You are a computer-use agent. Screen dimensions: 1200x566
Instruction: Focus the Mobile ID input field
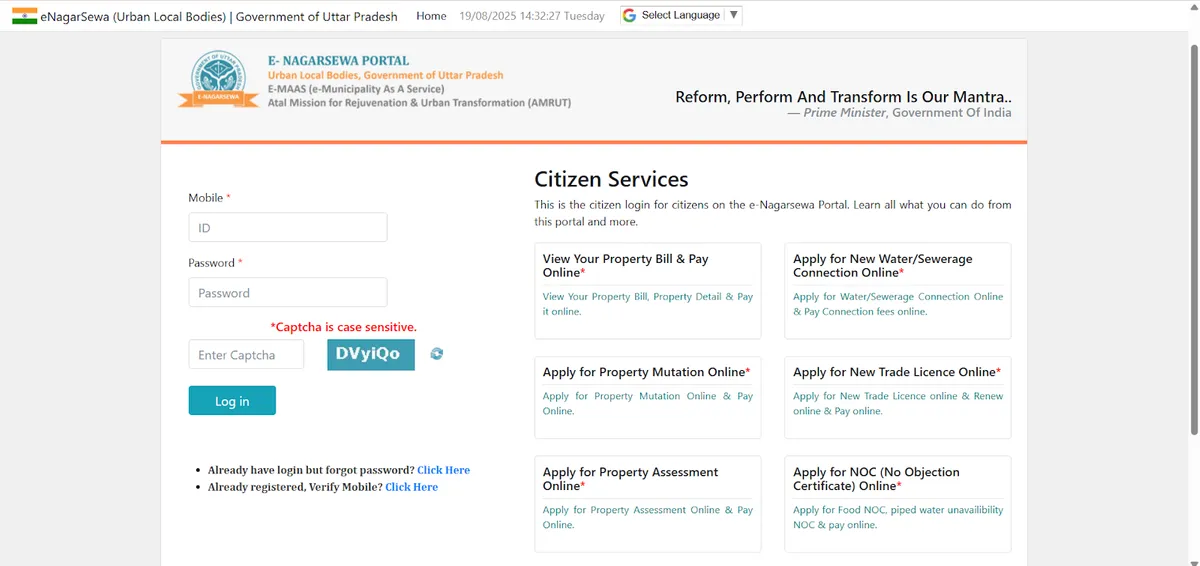tap(287, 228)
